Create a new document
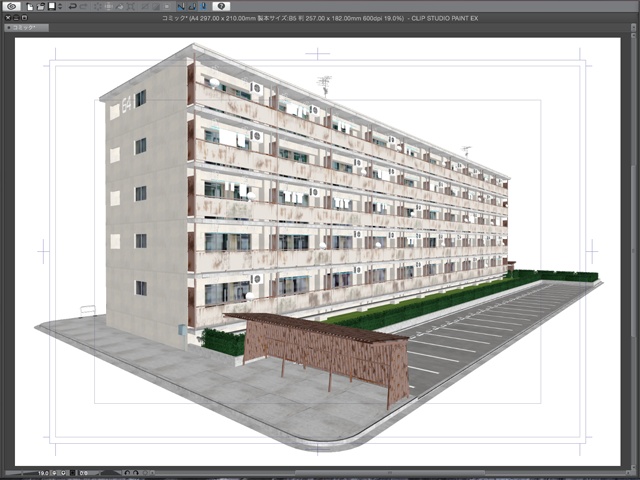Screen dimensions: 640x480 click(x=30, y=7)
